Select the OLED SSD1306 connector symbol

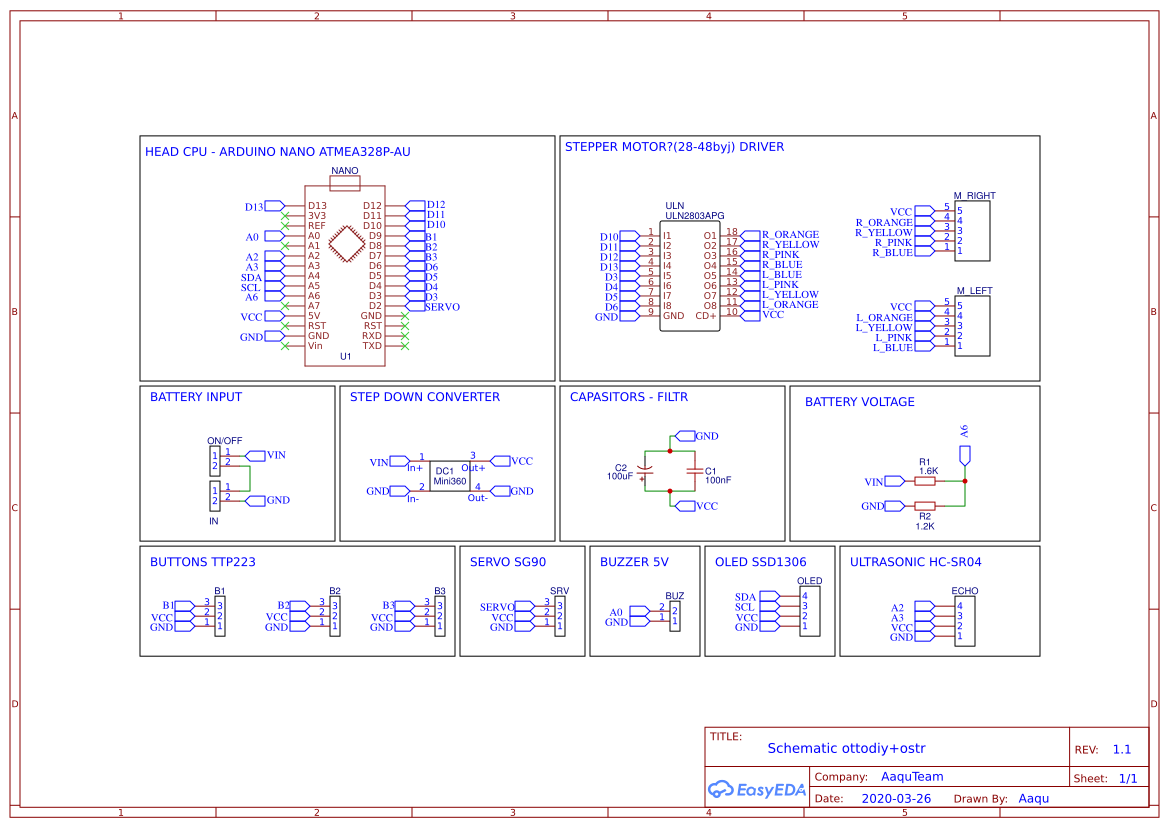point(808,610)
